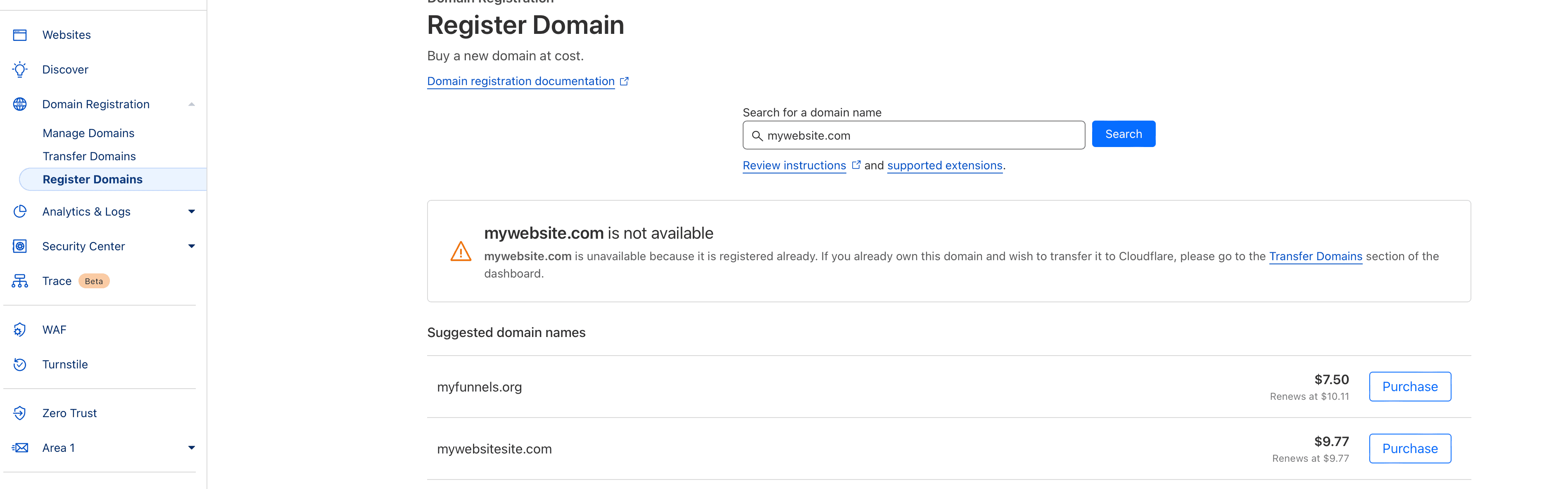Expand the Area 1 dropdown arrow
The image size is (1568, 489).
[191, 448]
